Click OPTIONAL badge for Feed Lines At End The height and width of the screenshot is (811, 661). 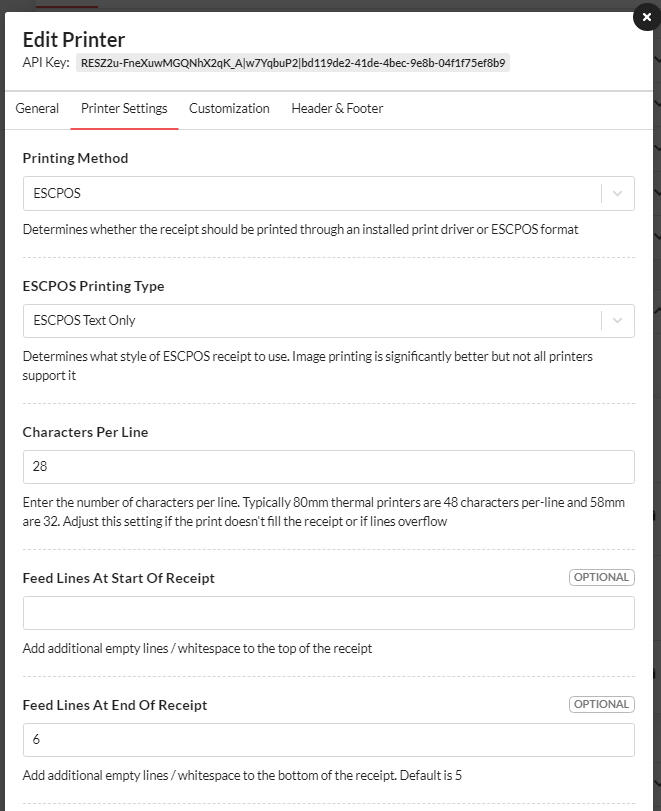pos(601,704)
